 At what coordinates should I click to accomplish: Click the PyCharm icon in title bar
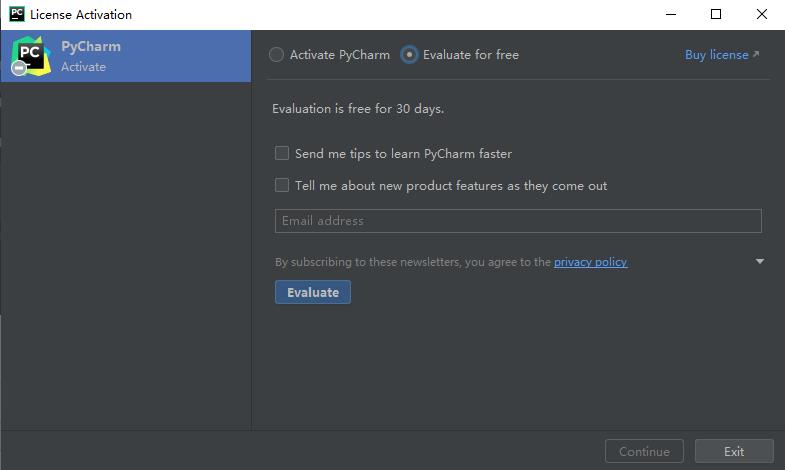click(x=16, y=14)
